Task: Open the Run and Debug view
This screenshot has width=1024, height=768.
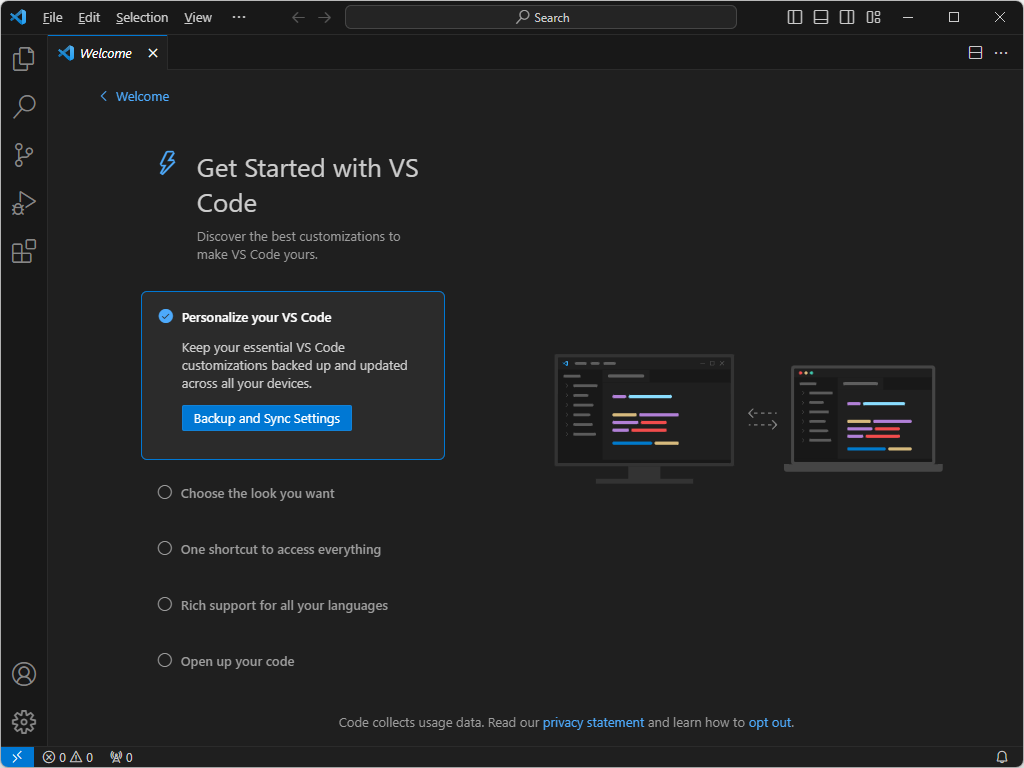Action: [x=24, y=203]
